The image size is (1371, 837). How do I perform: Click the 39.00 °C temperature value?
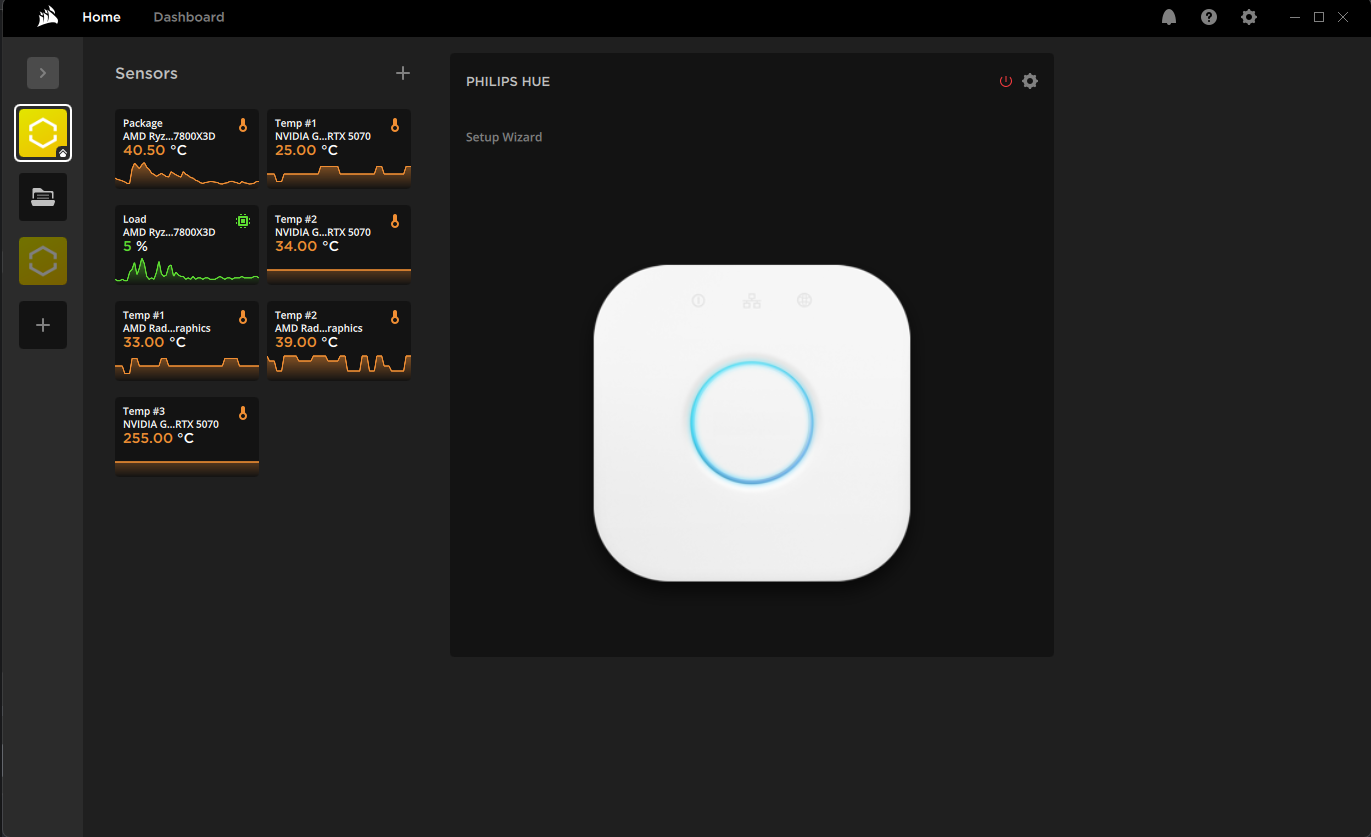coord(306,342)
